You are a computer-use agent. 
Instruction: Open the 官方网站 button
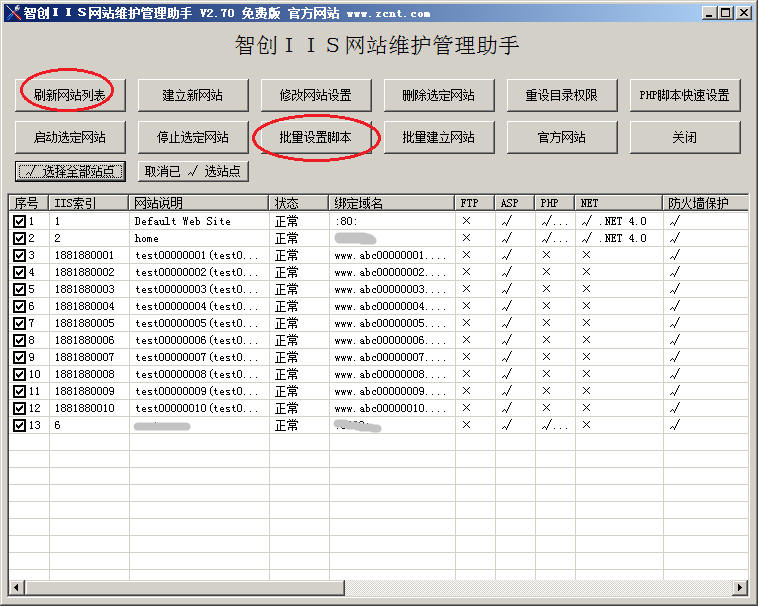click(562, 137)
